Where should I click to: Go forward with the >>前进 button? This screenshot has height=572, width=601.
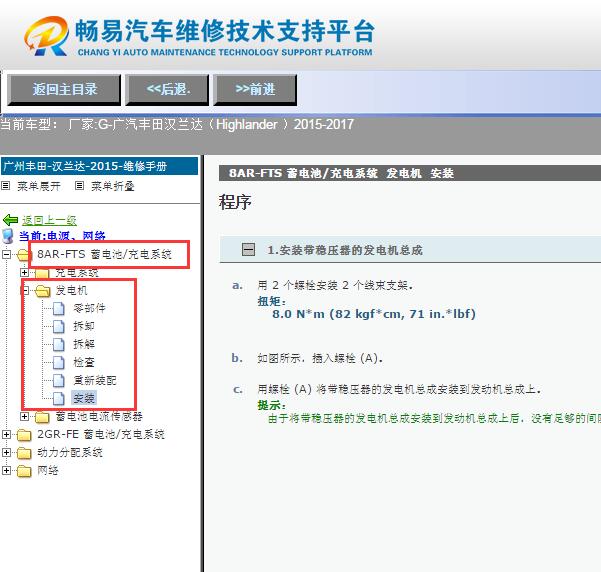255,90
